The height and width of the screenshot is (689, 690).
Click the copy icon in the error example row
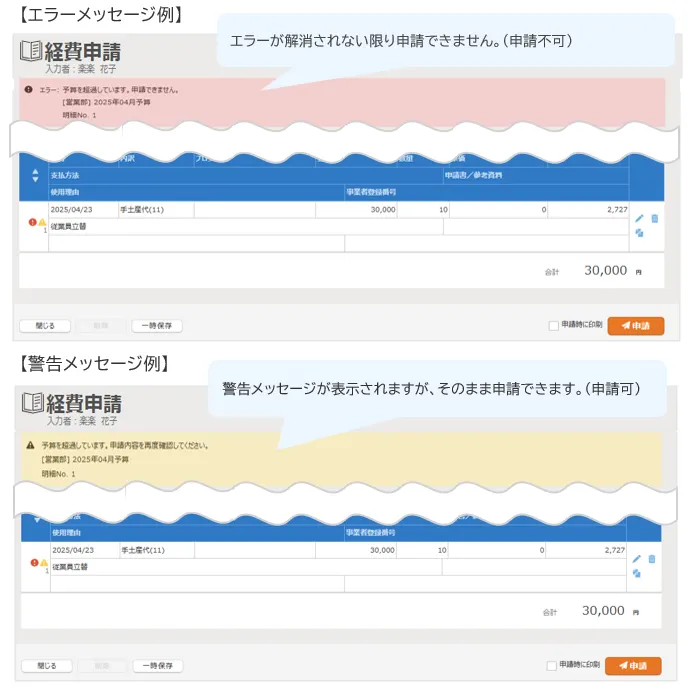pos(639,233)
